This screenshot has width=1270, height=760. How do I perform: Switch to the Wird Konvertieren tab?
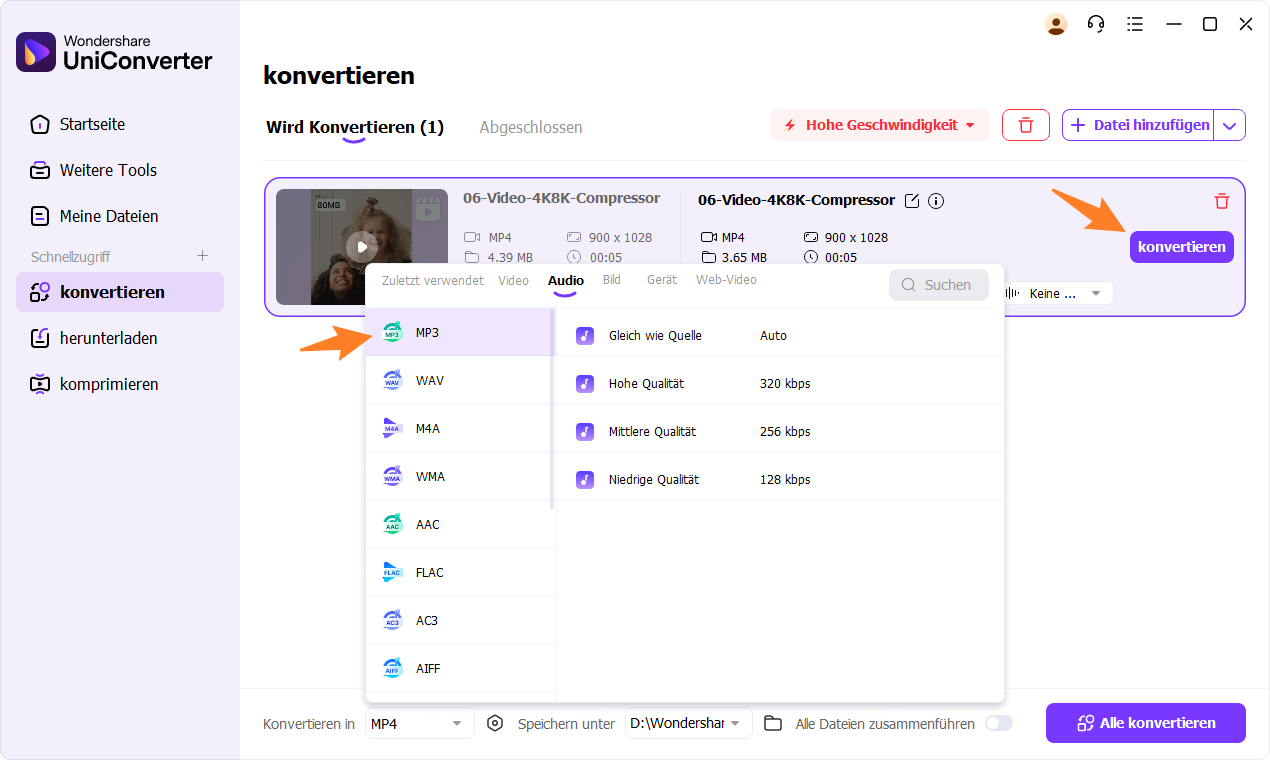(355, 127)
